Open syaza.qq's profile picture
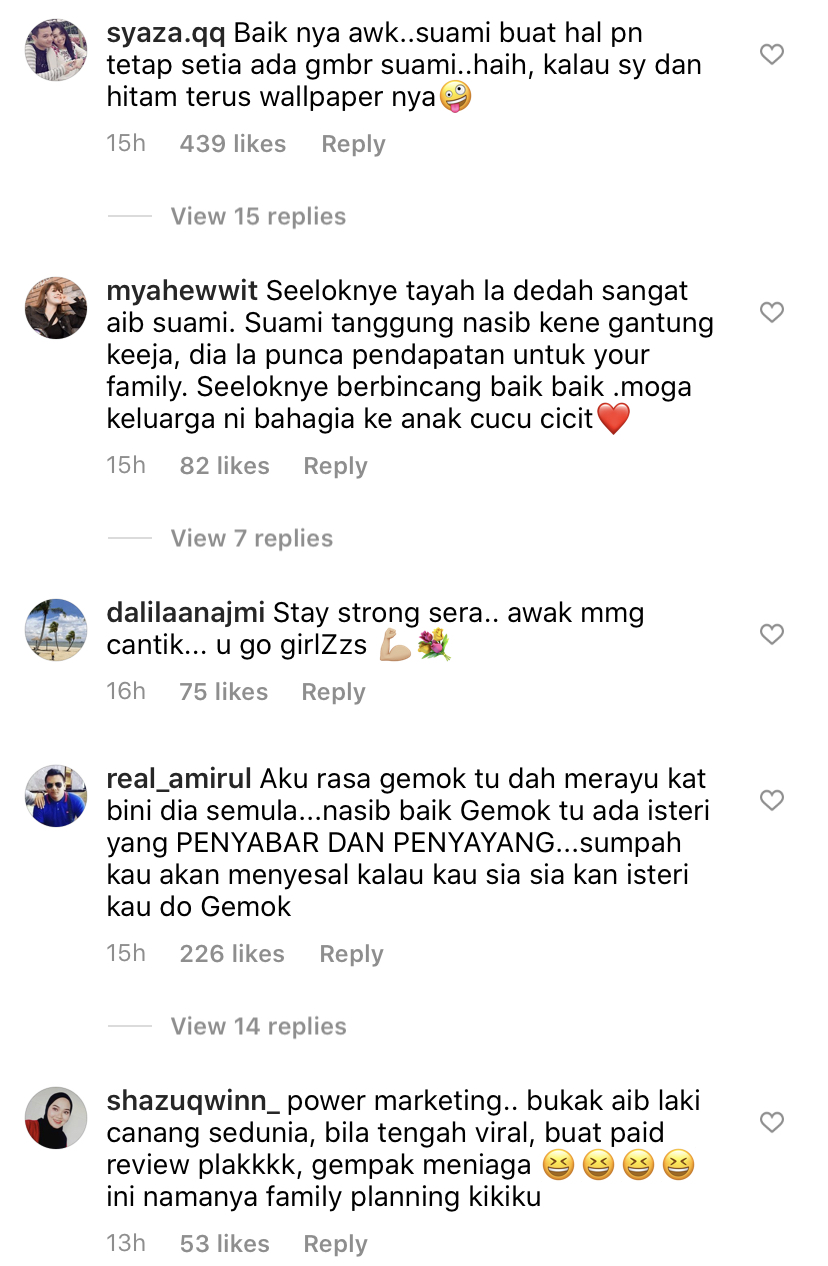The image size is (828, 1266). click(56, 48)
